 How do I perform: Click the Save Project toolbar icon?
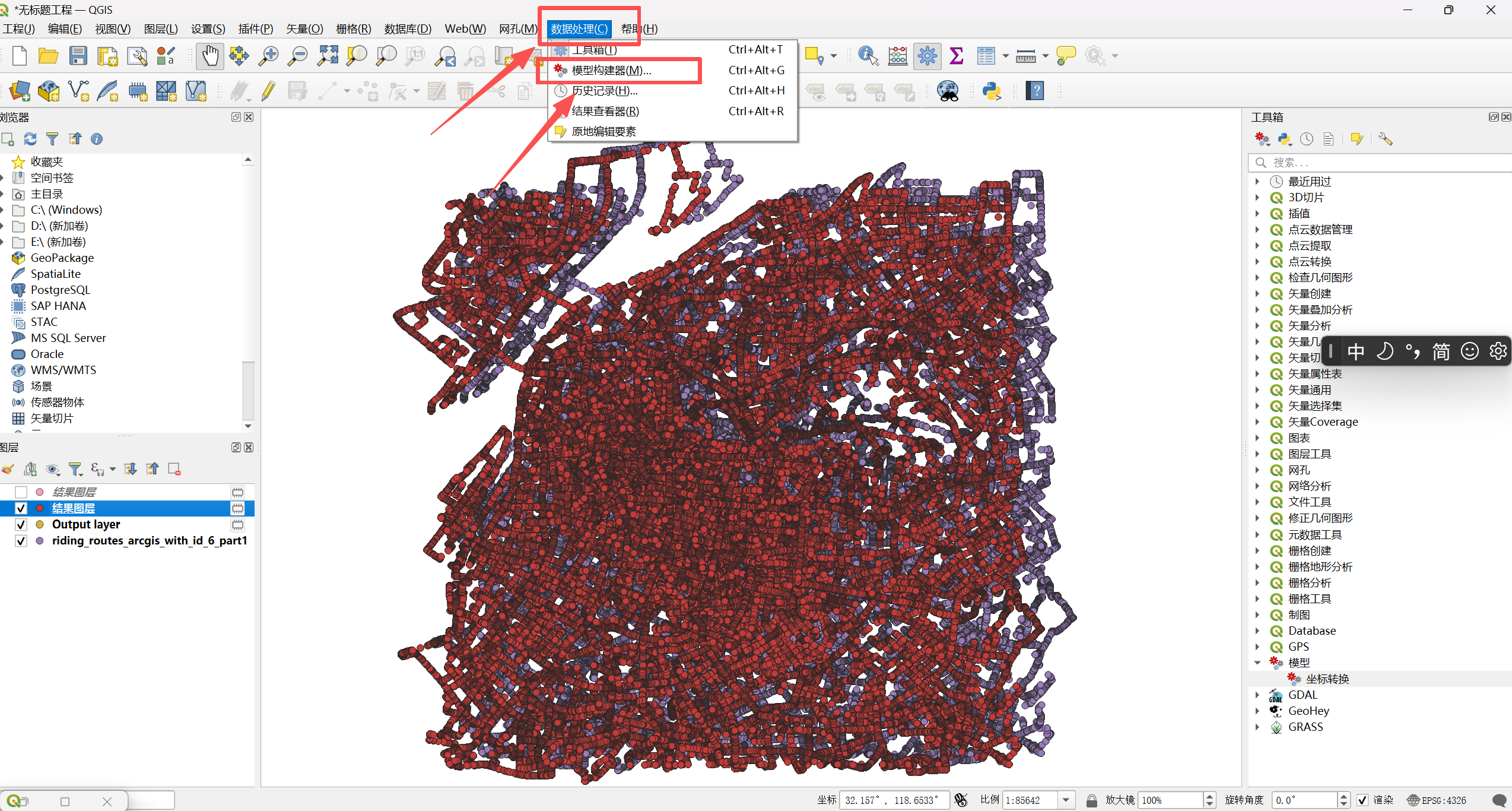click(78, 56)
